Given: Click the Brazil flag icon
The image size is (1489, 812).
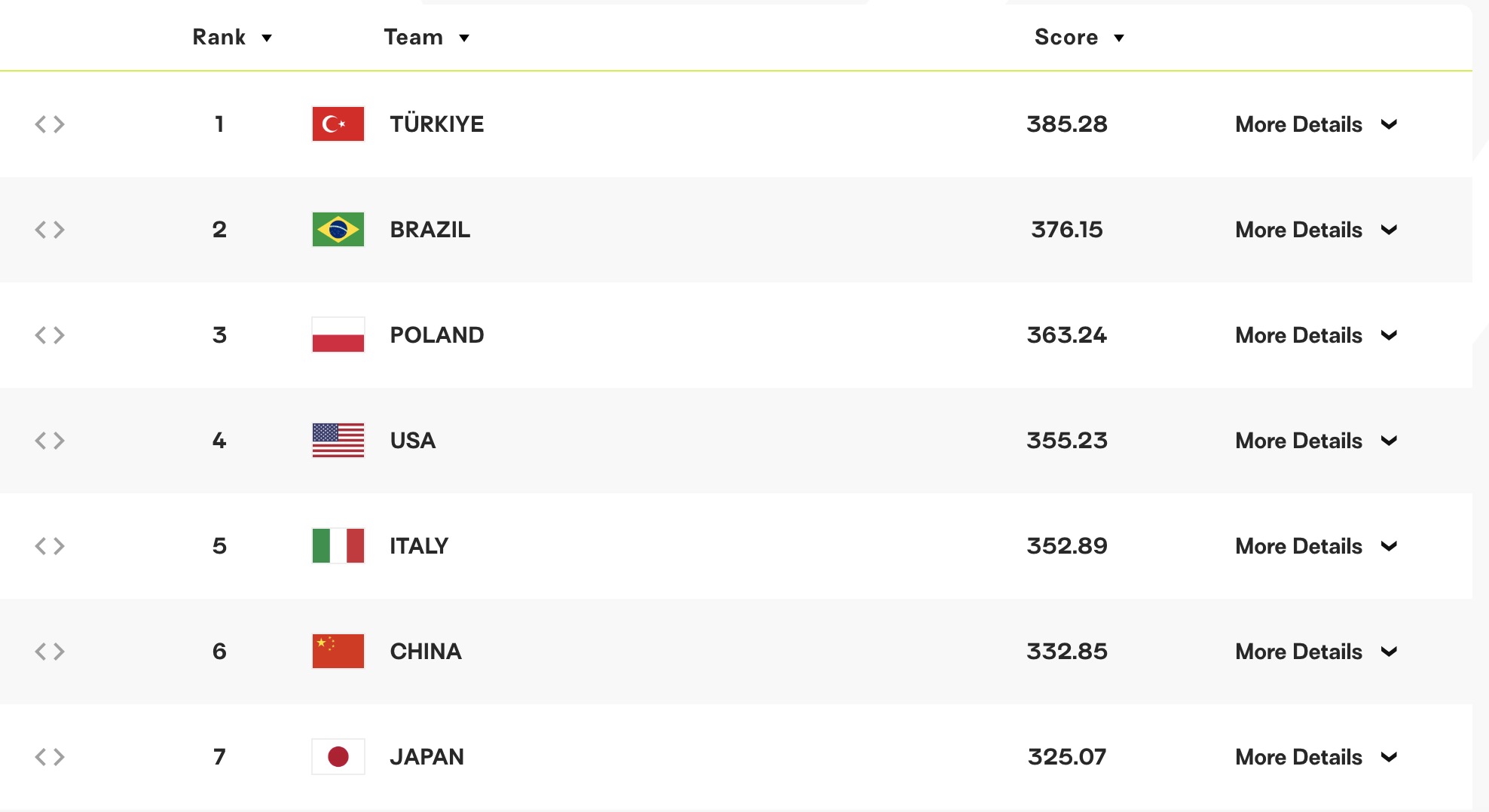Looking at the screenshot, I should (338, 230).
